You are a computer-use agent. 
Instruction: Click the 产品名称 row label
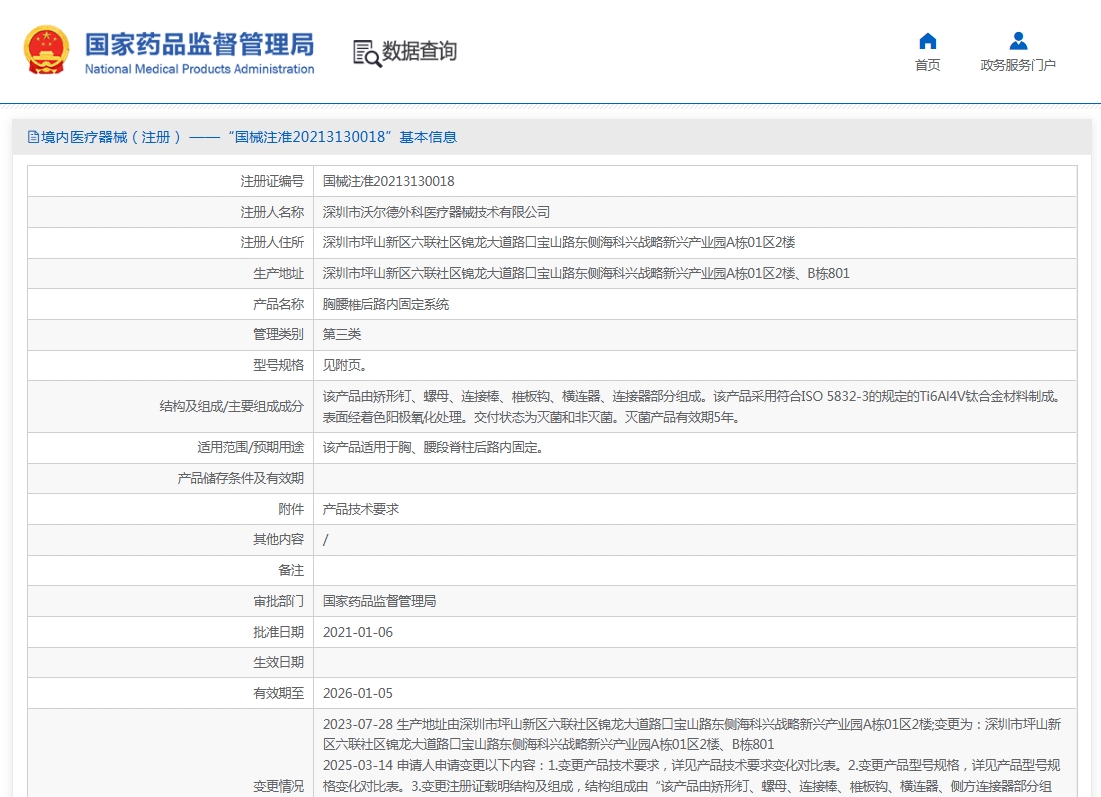tap(278, 304)
